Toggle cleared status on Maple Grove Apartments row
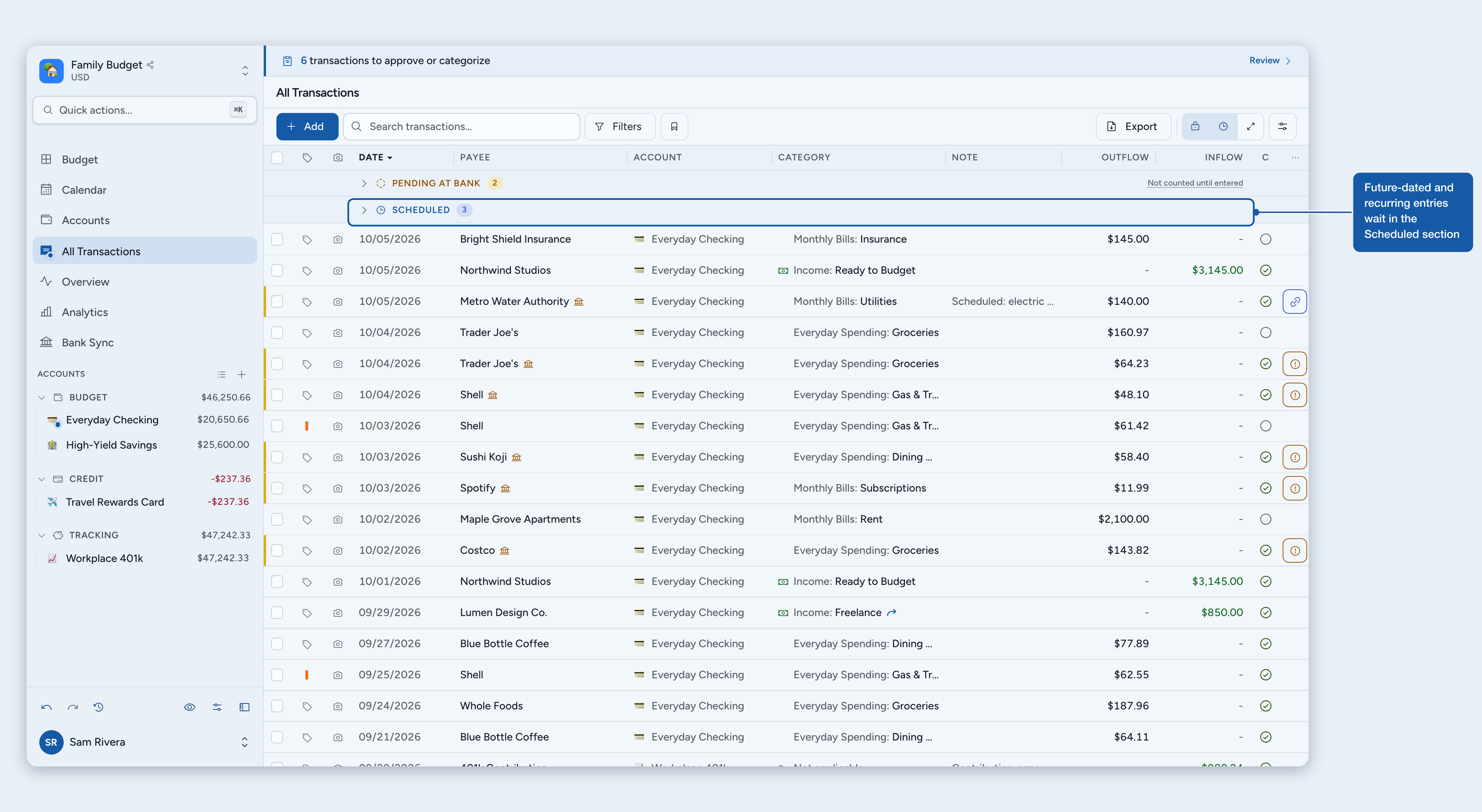 [x=1266, y=519]
